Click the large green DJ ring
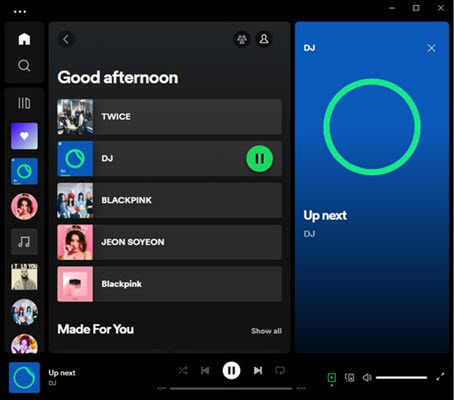This screenshot has height=400, width=454. tap(372, 127)
